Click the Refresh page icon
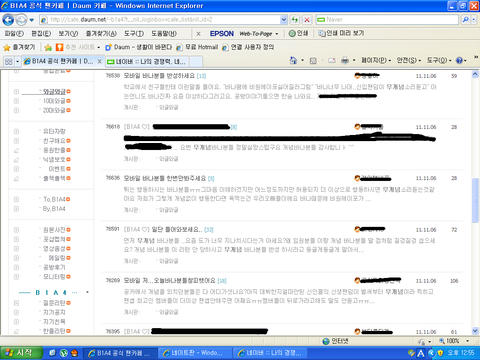This screenshot has height=360, width=480. click(295, 20)
